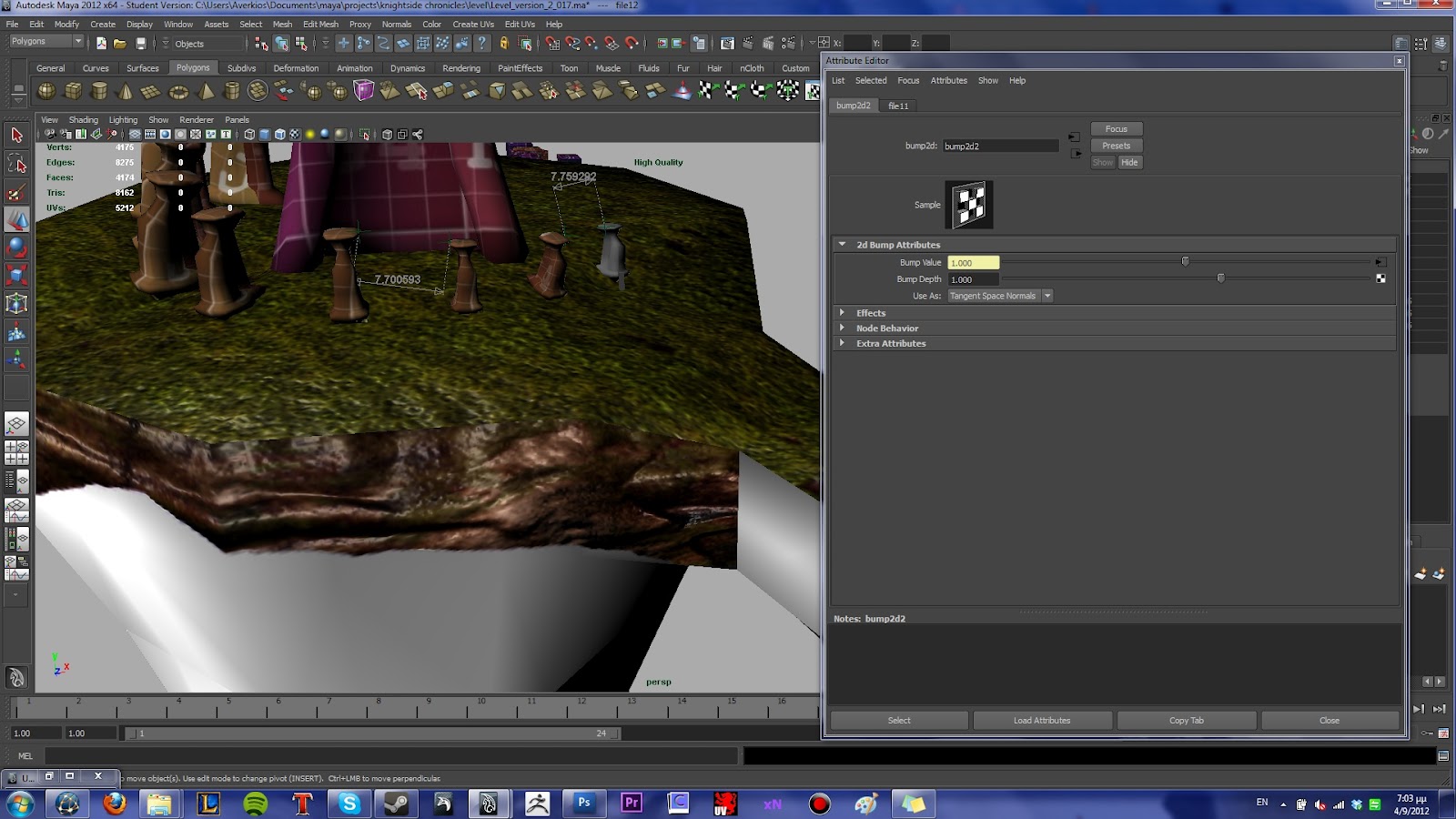Select the Lasso selection tool
This screenshot has width=1456, height=819.
[16, 162]
